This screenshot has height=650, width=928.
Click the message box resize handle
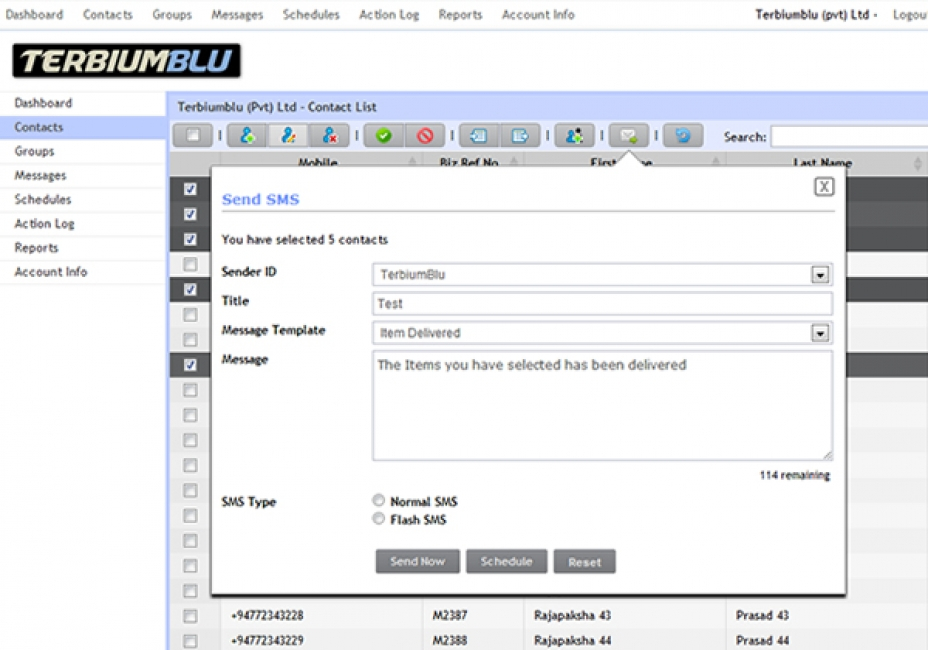tap(827, 455)
